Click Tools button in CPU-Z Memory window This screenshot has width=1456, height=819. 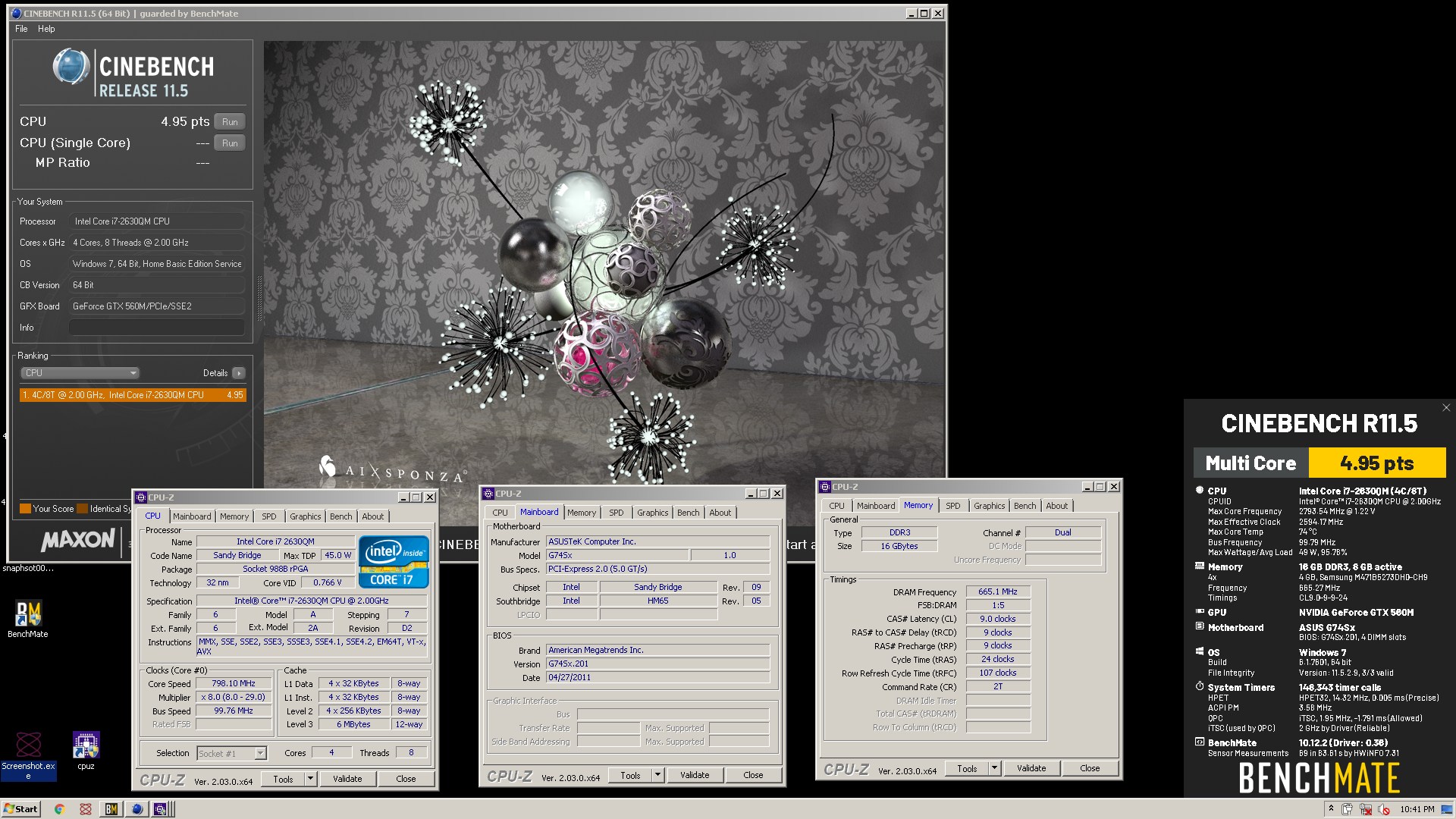point(967,768)
